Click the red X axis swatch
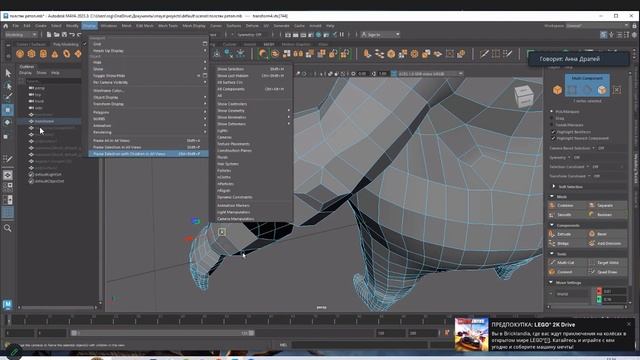The height and width of the screenshot is (360, 640). click(x=599, y=291)
